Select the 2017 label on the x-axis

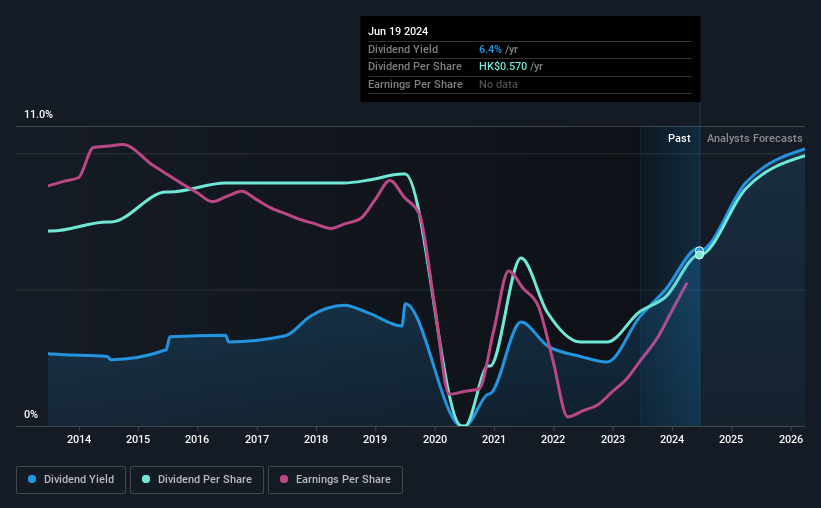click(257, 439)
